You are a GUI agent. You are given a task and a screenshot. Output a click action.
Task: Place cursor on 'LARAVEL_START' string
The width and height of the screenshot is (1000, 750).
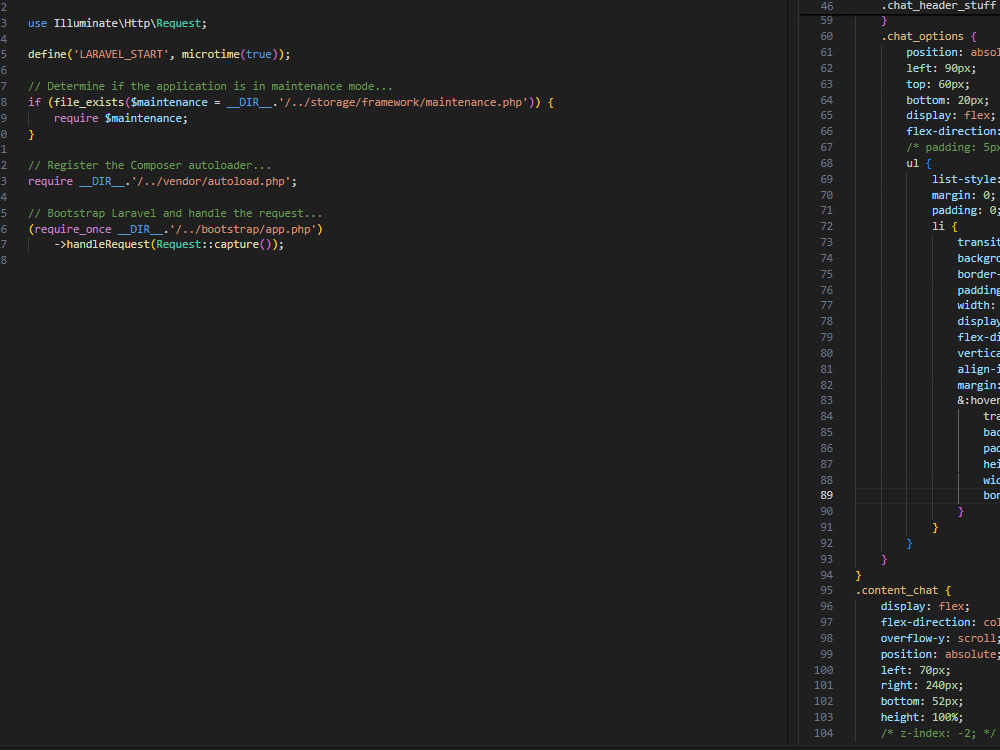pyautogui.click(x=121, y=54)
